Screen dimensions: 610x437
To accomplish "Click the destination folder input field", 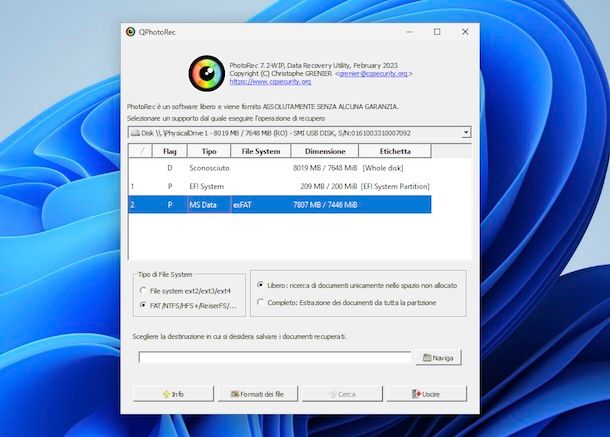I will (275, 357).
